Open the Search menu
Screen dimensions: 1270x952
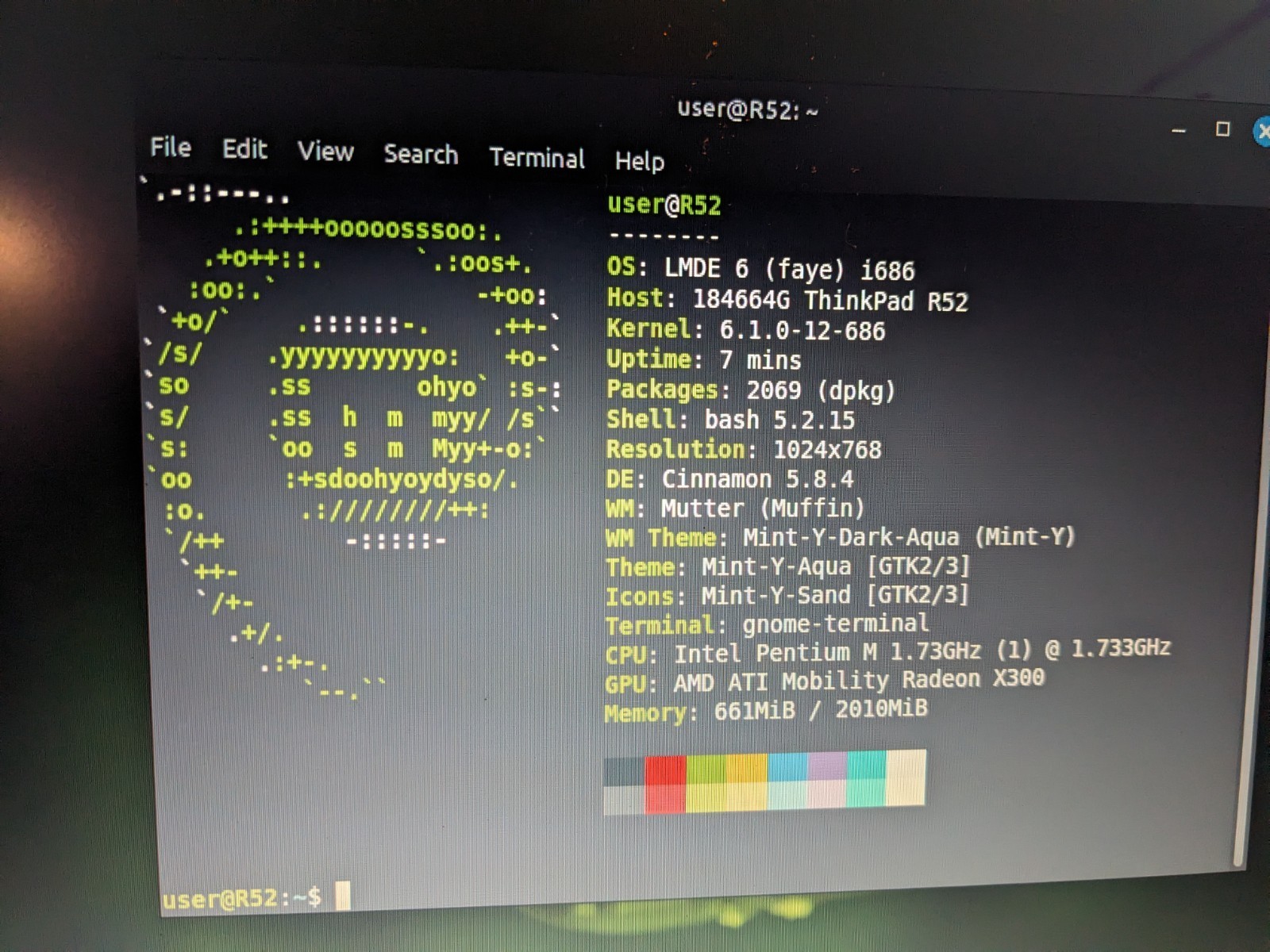pos(421,154)
